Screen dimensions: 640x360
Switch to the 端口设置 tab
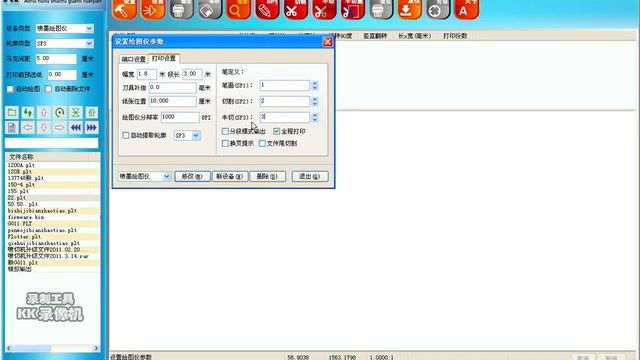coord(133,59)
